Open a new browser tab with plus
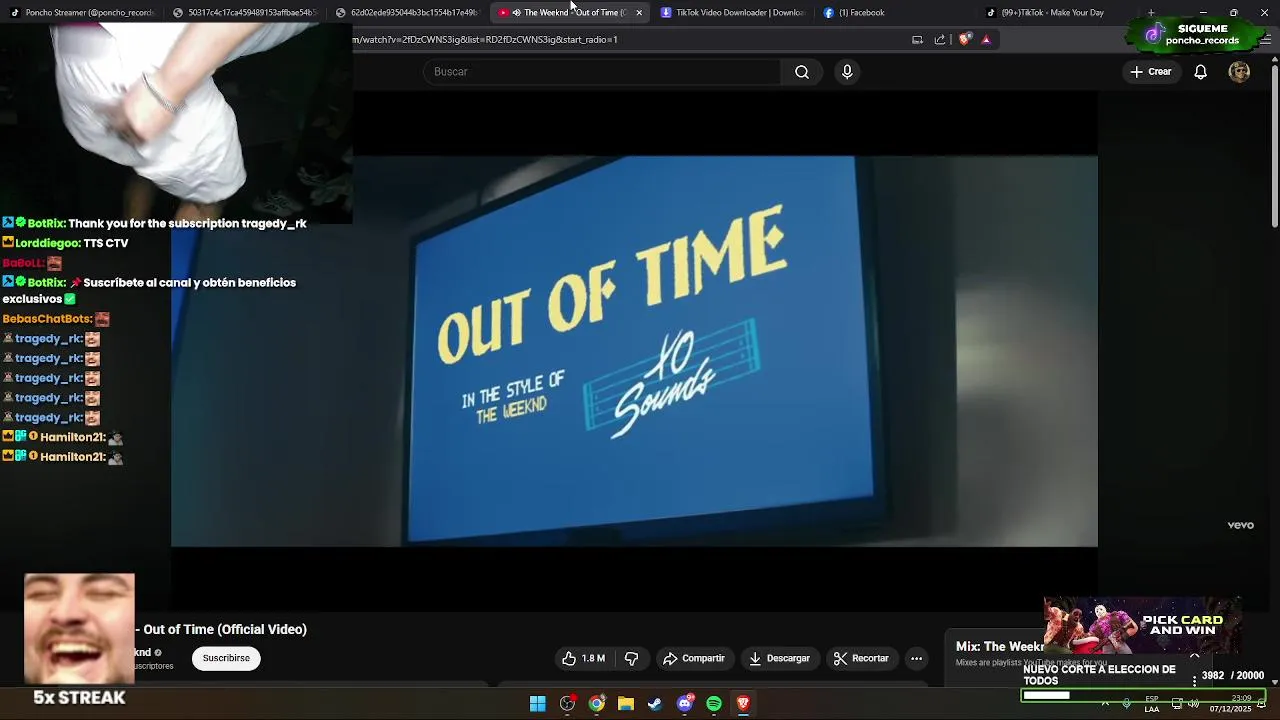 [1151, 13]
